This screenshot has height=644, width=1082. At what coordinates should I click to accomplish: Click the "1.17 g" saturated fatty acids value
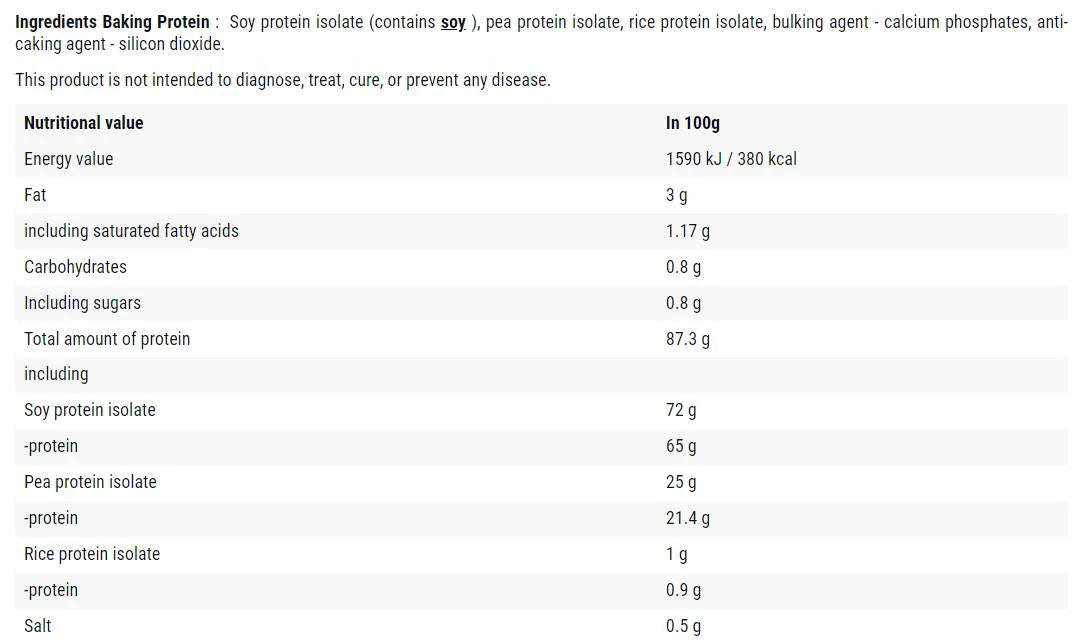(x=688, y=231)
